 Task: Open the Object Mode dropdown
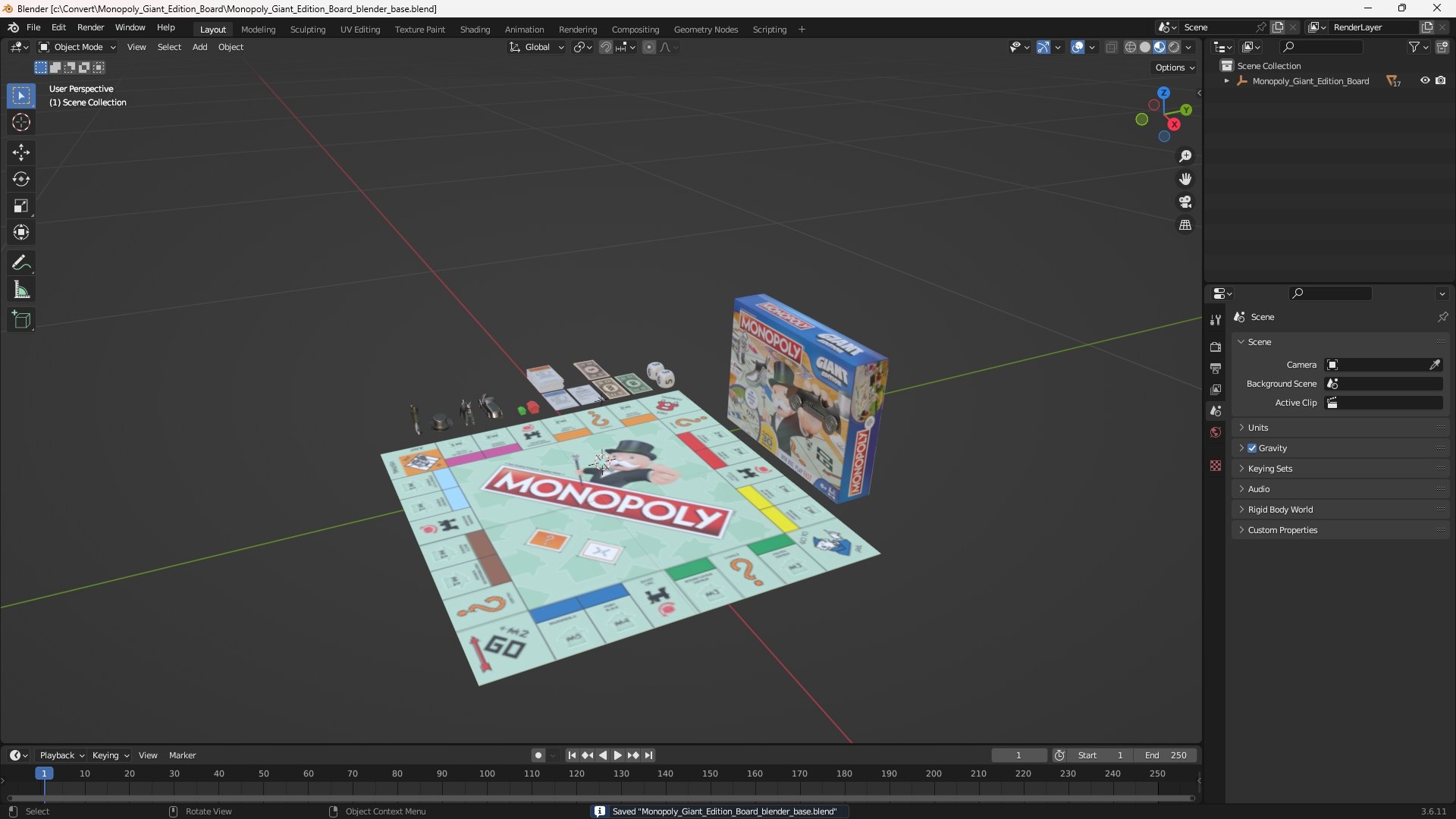[77, 47]
